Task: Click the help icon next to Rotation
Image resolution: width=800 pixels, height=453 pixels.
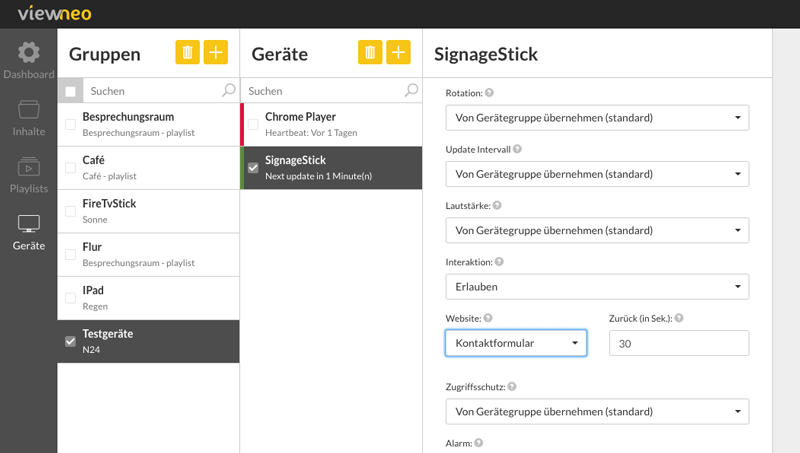Action: tap(489, 93)
